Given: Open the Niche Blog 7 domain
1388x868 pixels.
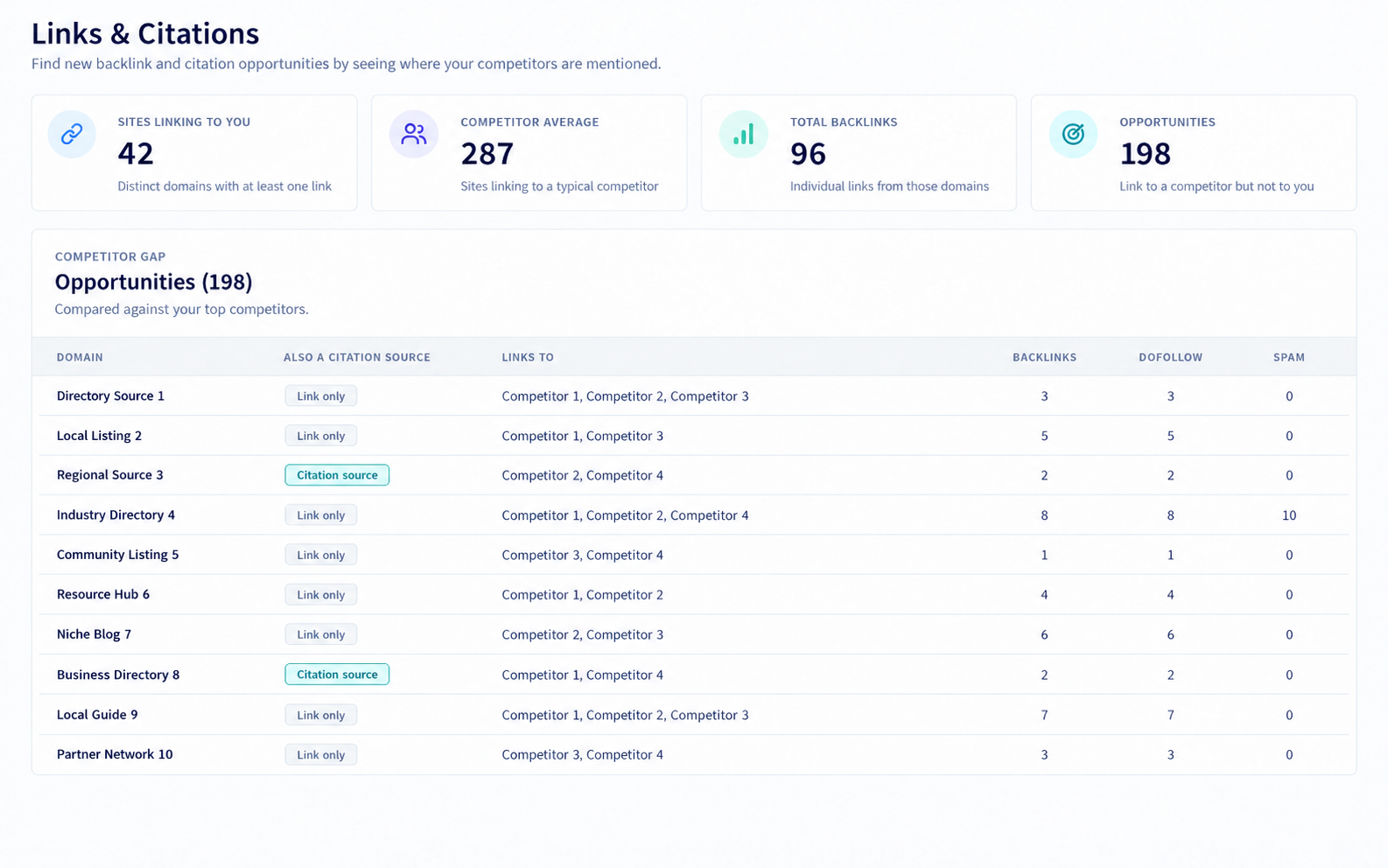Looking at the screenshot, I should (94, 634).
